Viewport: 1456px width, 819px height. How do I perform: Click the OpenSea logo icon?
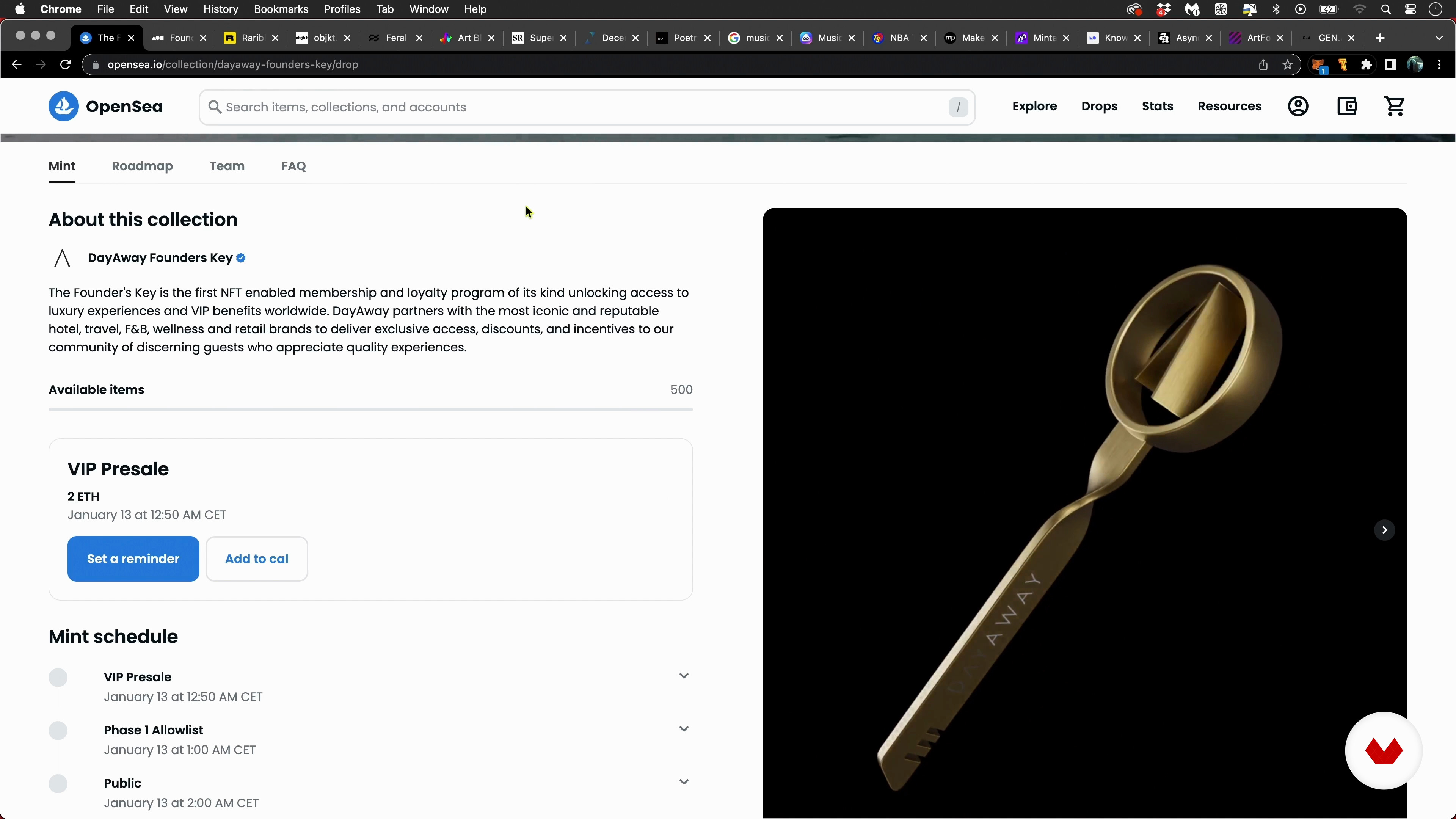(x=63, y=106)
